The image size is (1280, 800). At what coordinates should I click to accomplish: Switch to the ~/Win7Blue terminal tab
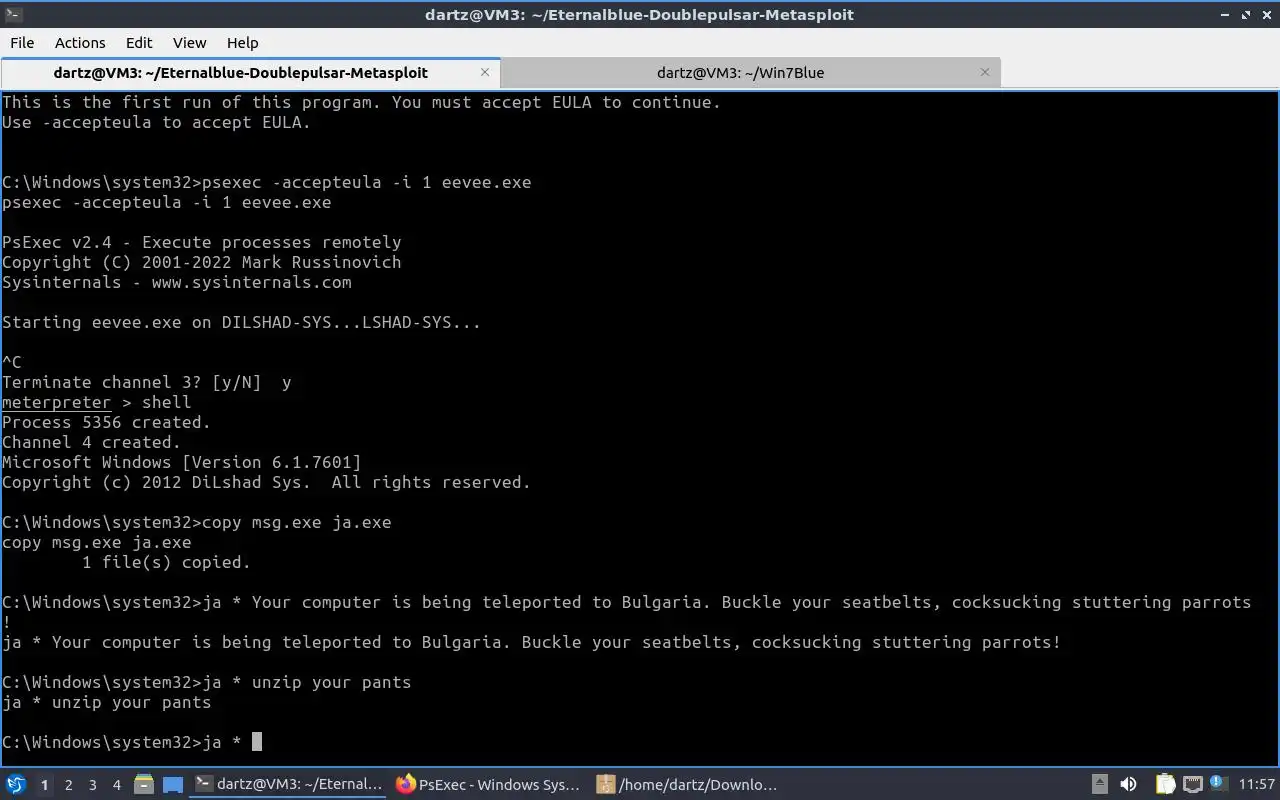click(x=740, y=72)
